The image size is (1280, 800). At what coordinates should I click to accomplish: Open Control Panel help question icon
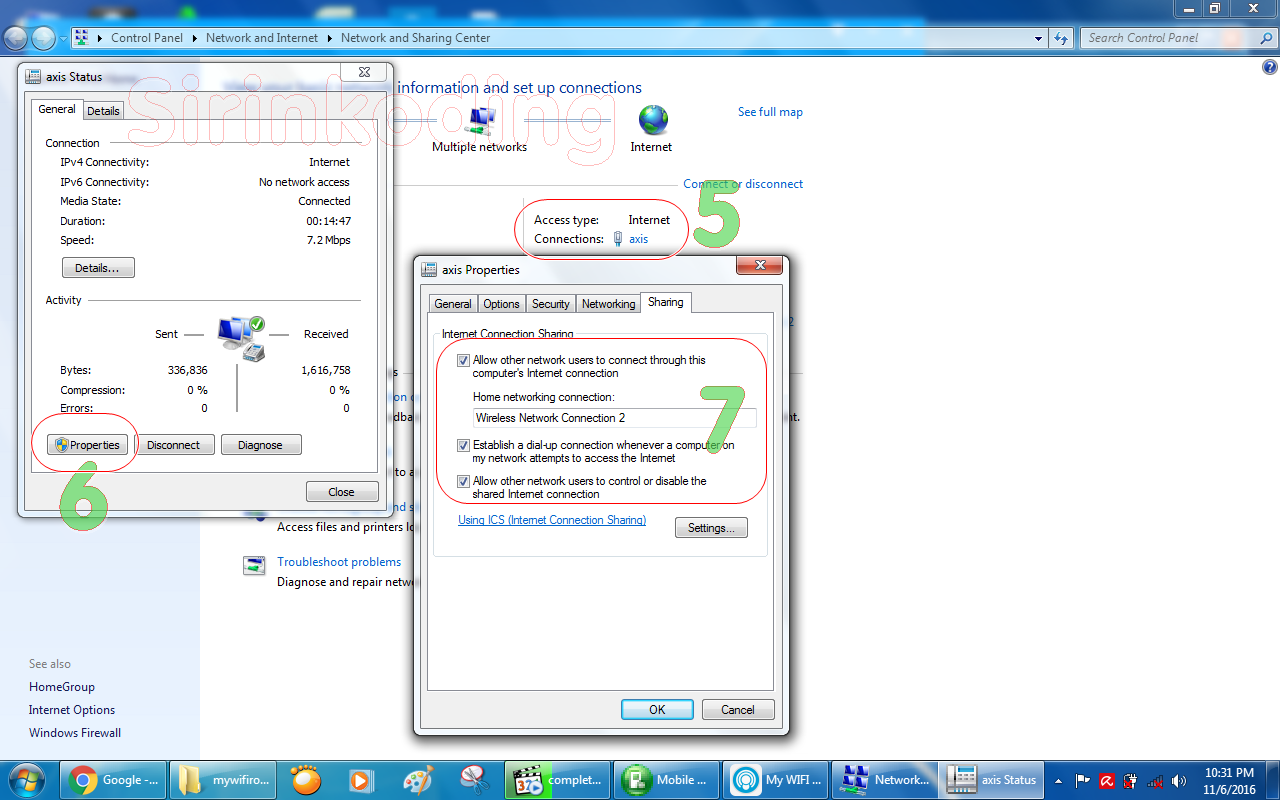[x=1270, y=67]
